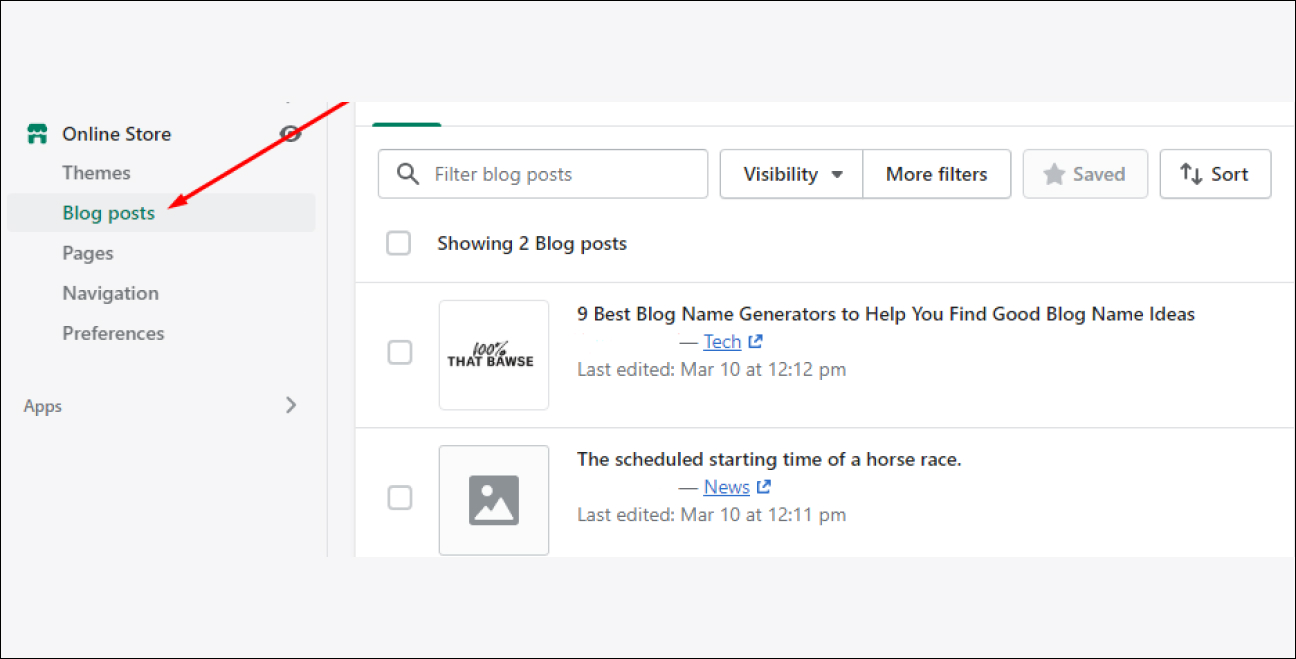Open Tech blog external link icon
Viewport: 1296px width, 659px height.
[x=756, y=342]
